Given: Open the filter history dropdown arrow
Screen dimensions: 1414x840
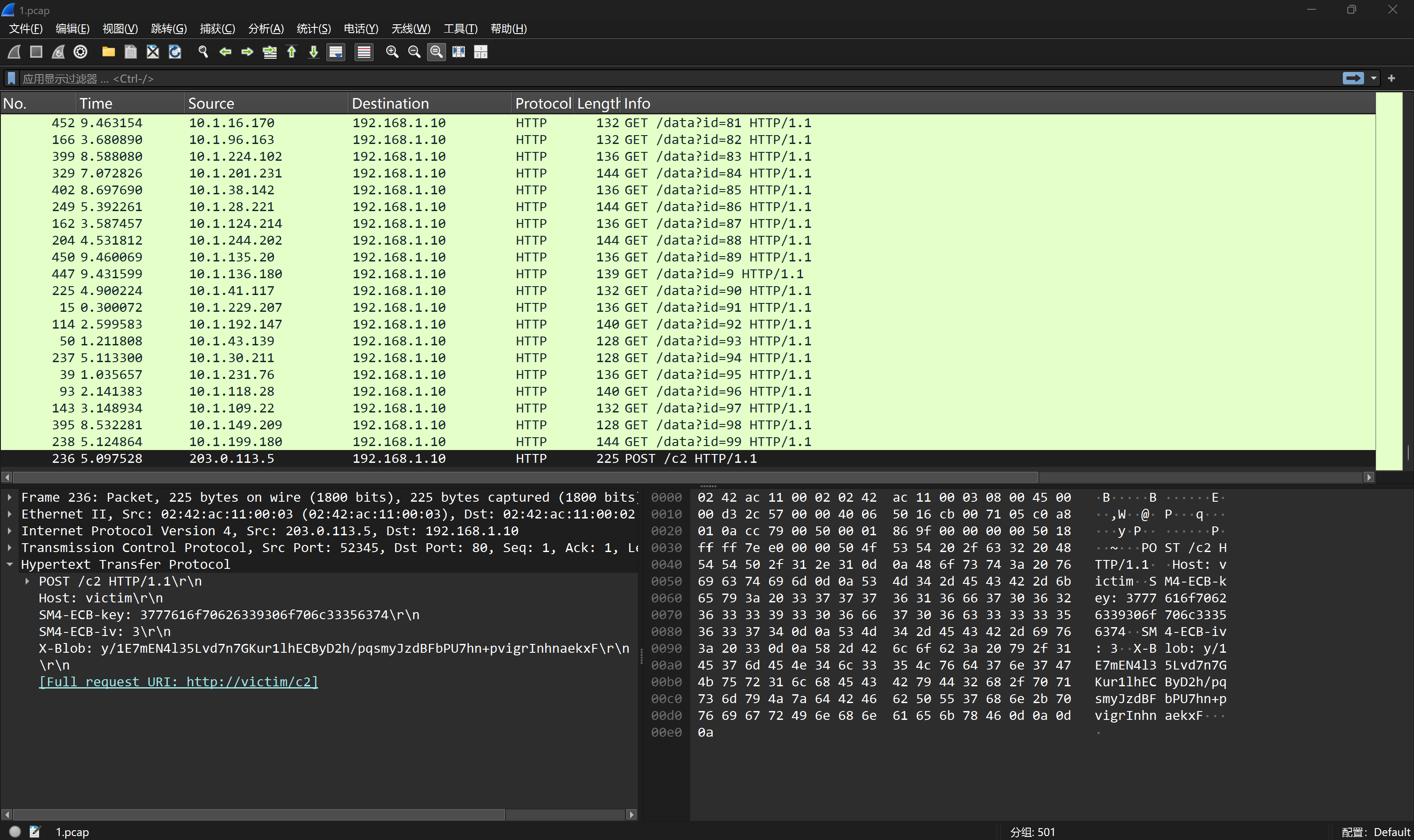Looking at the screenshot, I should [x=1373, y=78].
